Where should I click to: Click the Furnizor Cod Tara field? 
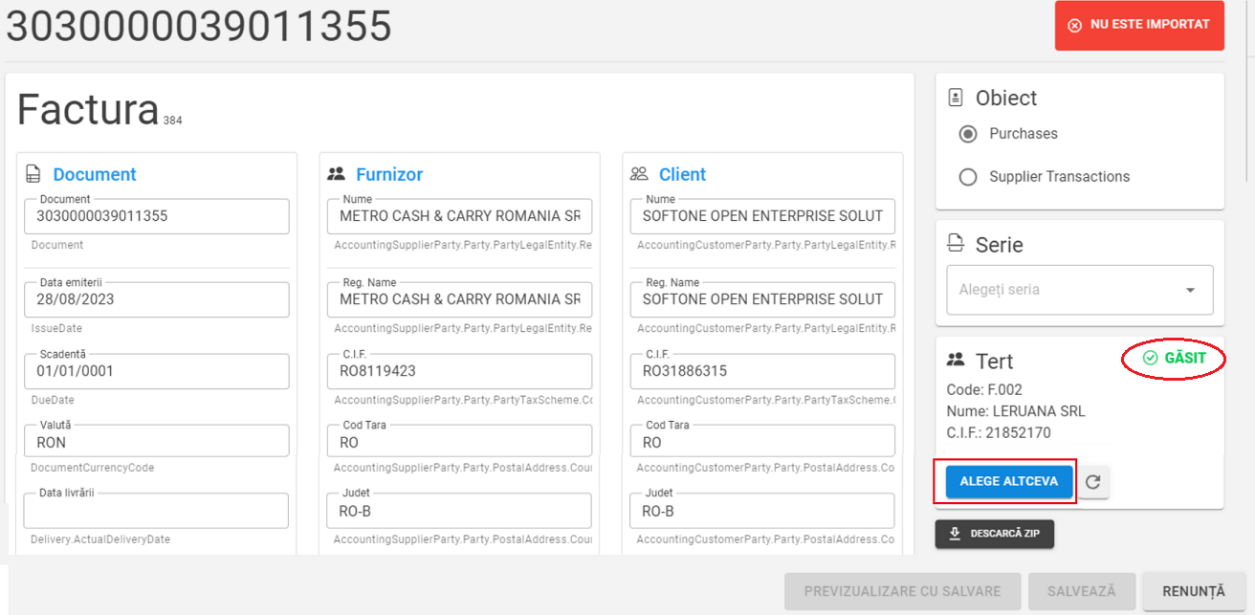point(460,442)
